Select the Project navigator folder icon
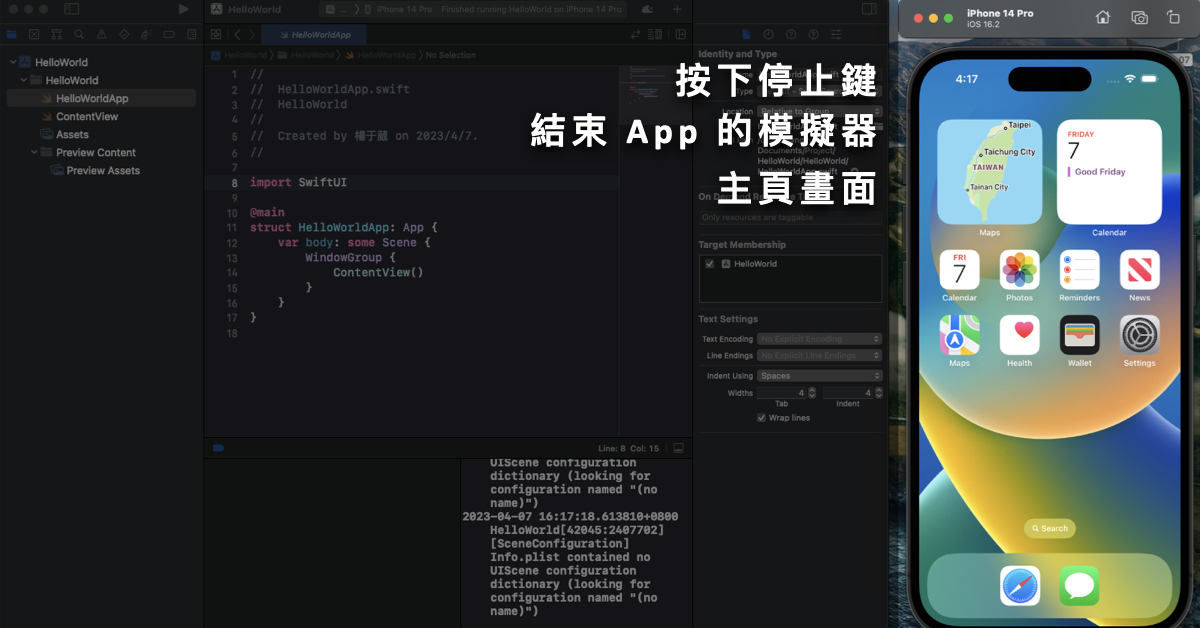 pyautogui.click(x=12, y=34)
